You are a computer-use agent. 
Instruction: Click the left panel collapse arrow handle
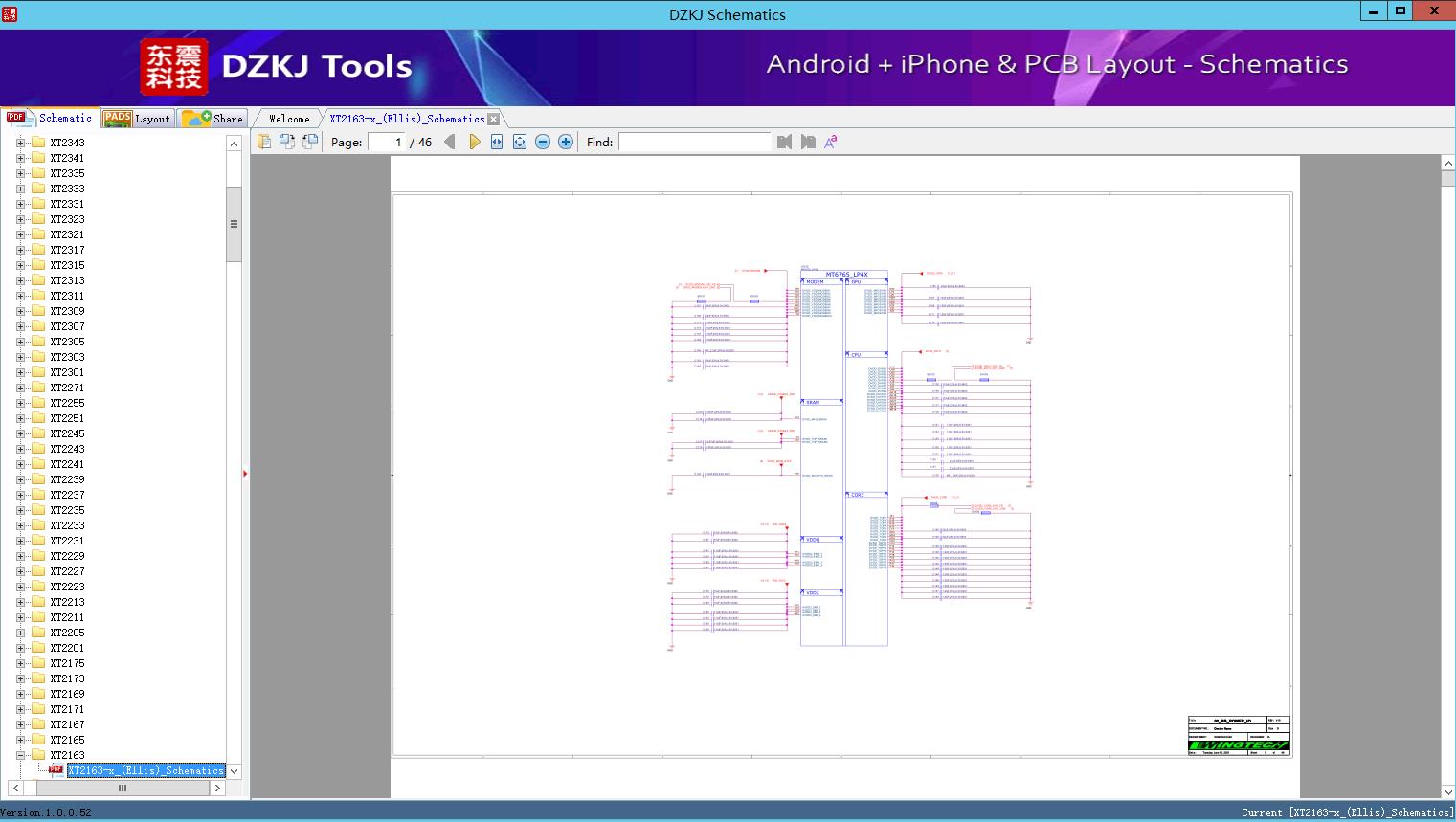245,474
